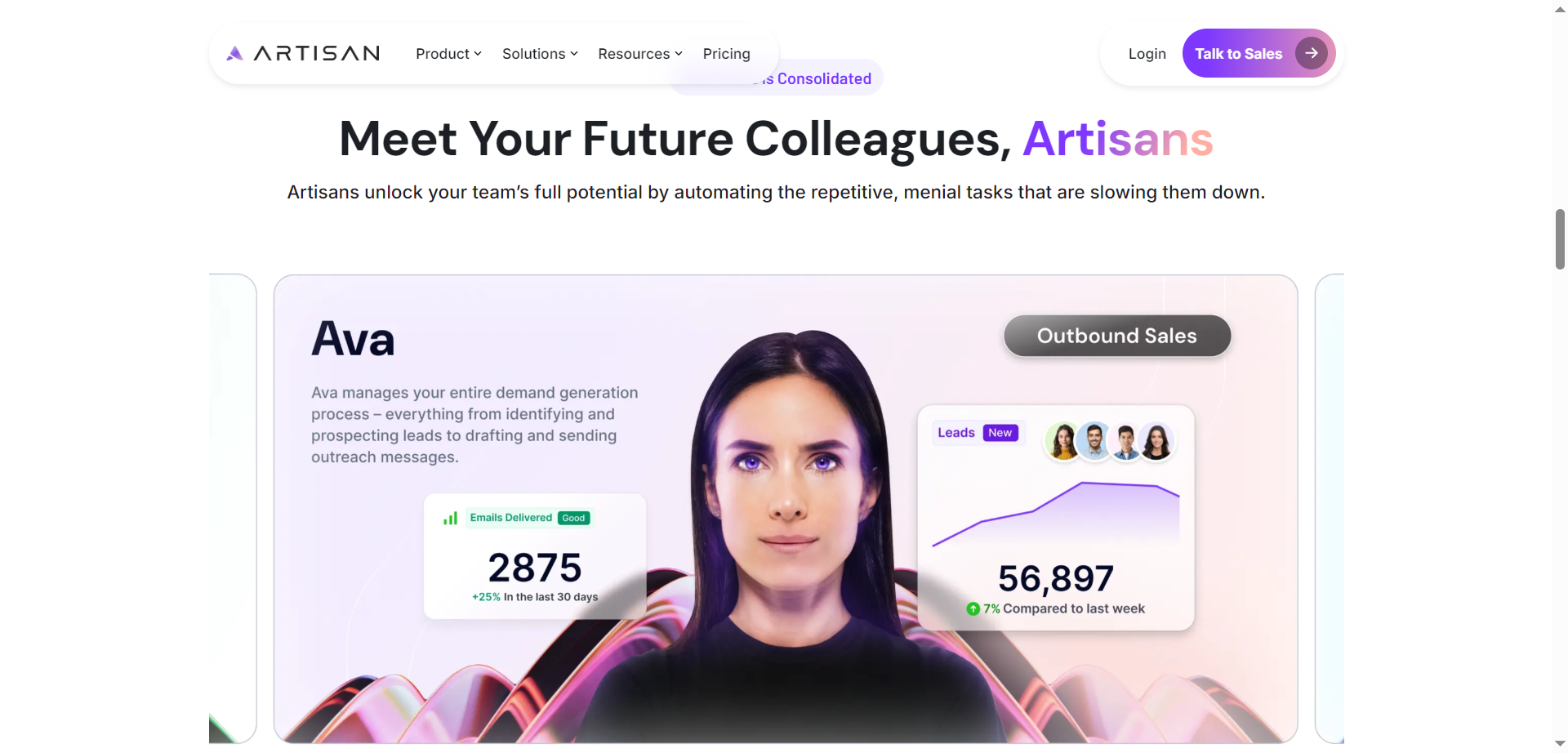Expand the Solutions dropdown menu
Image resolution: width=1568 pixels, height=753 pixels.
[x=540, y=54]
